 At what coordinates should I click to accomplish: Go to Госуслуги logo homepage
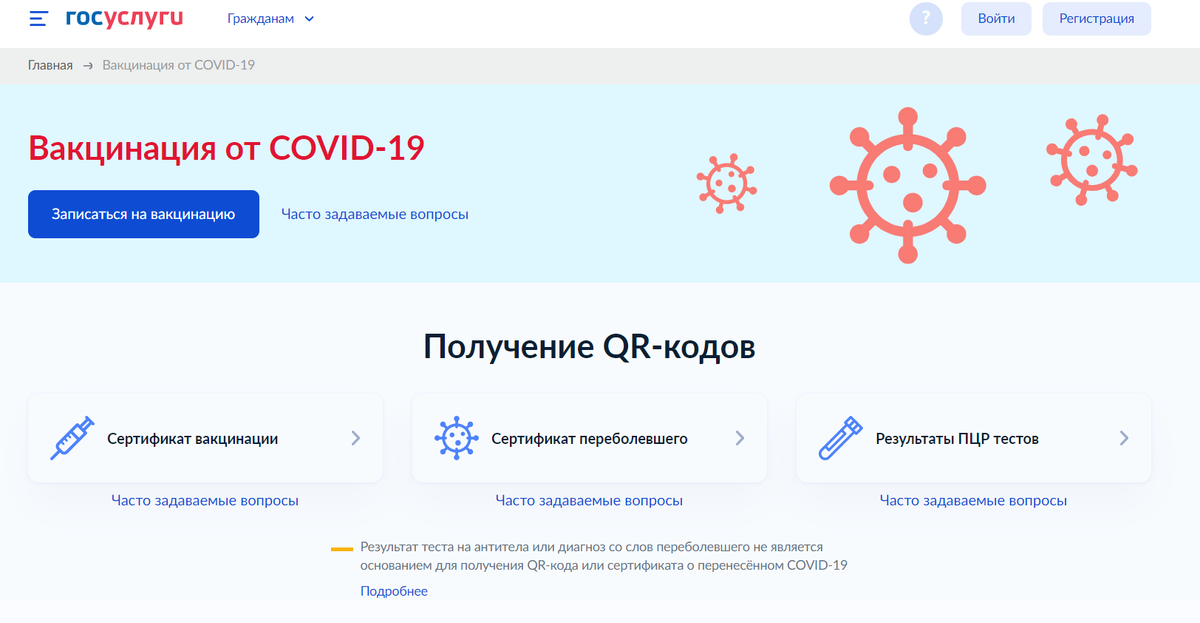(125, 18)
